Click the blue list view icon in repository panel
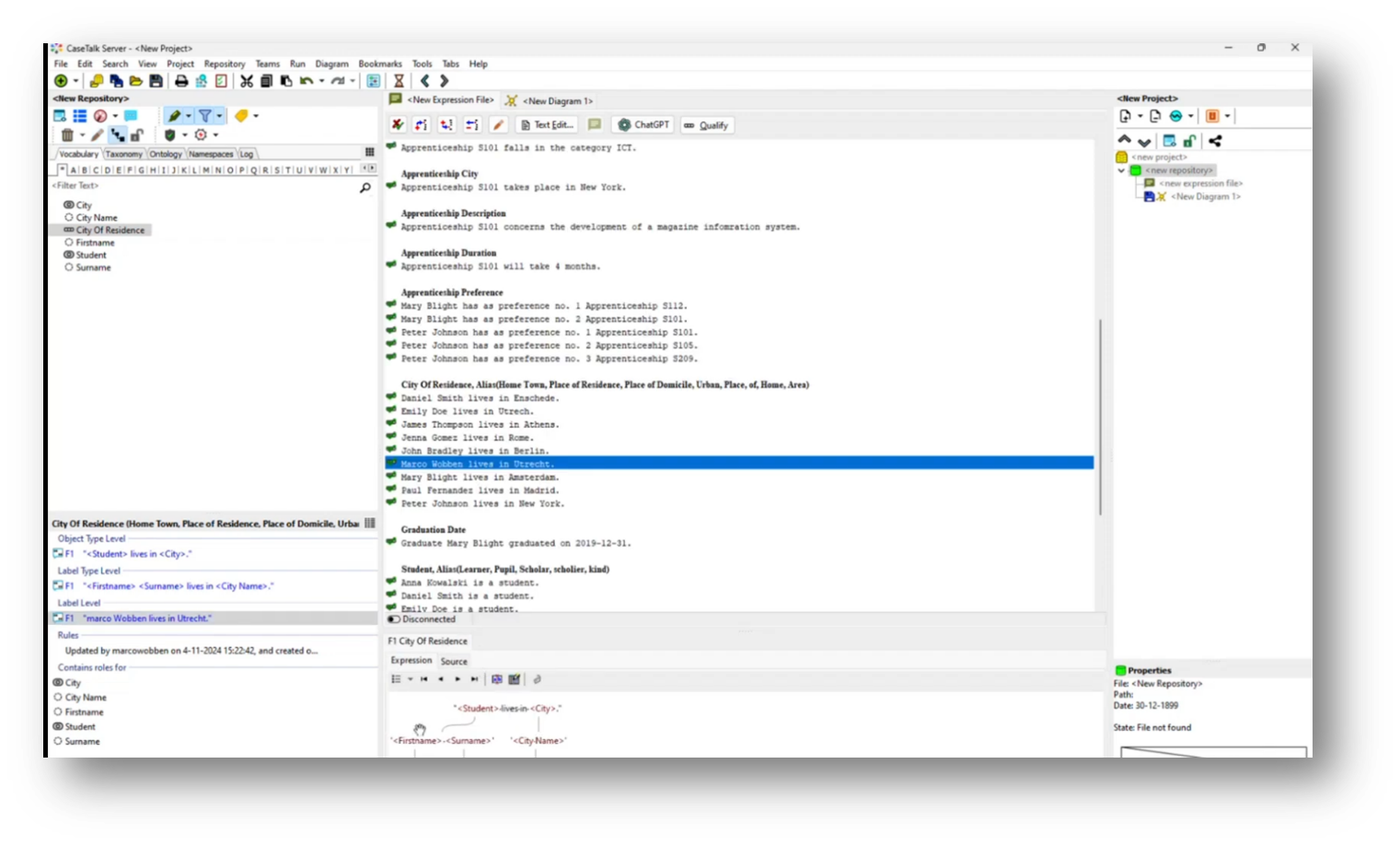The height and width of the screenshot is (845, 1400). coord(80,116)
